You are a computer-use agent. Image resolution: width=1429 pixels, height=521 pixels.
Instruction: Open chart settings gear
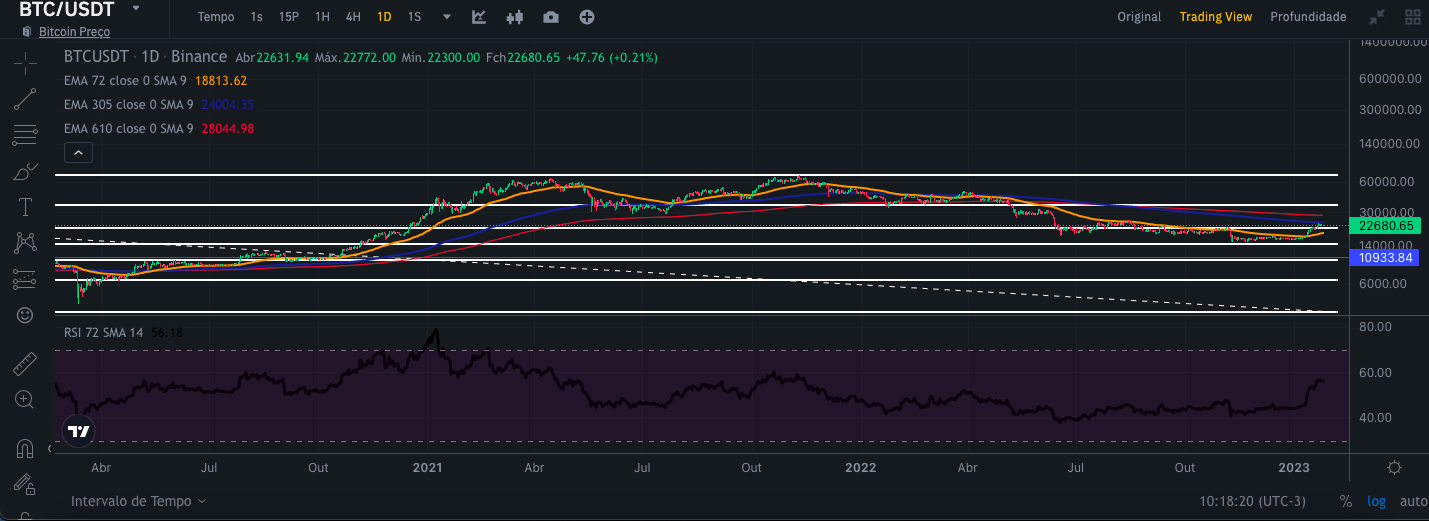click(1395, 468)
